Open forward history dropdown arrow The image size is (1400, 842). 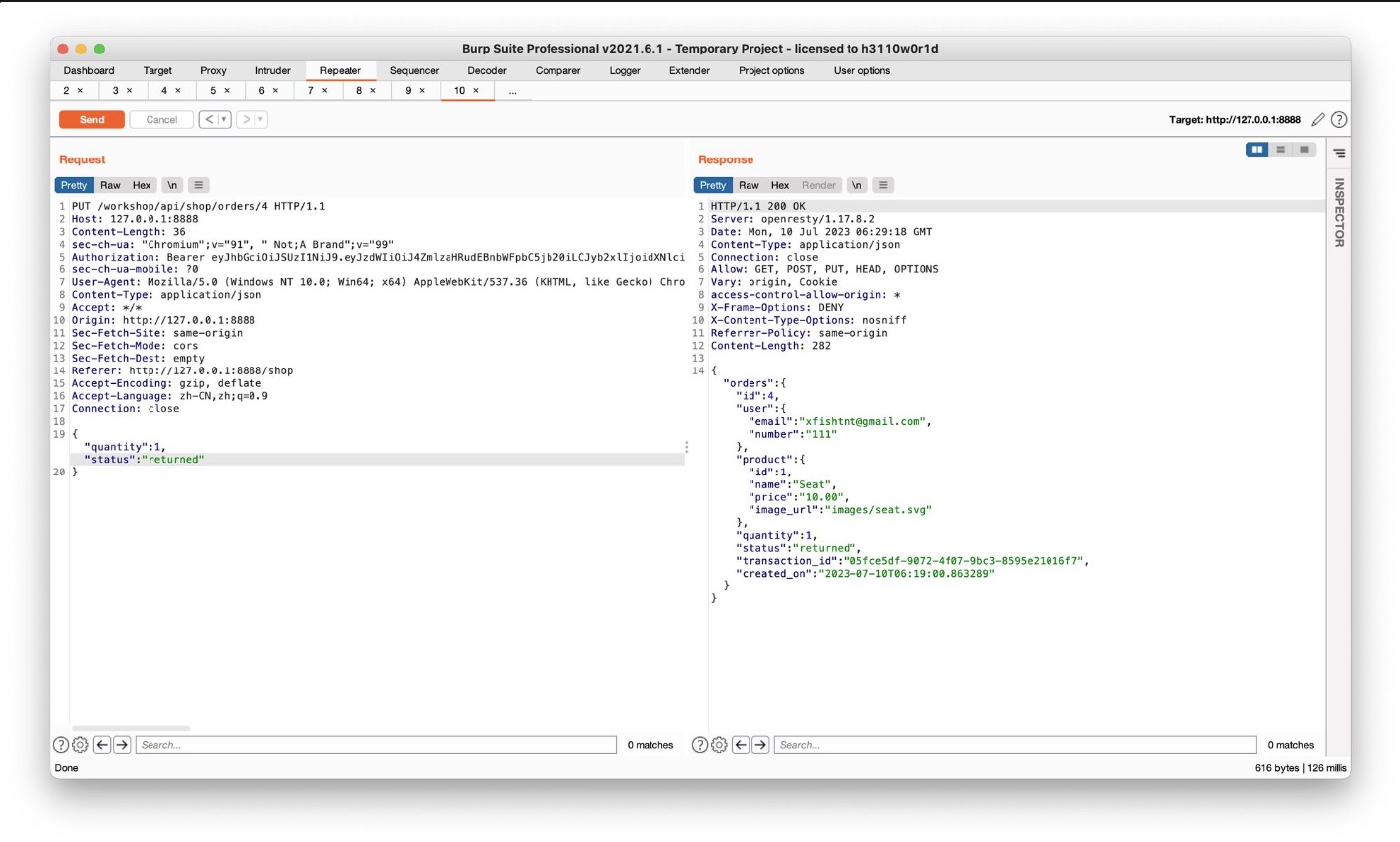click(261, 119)
